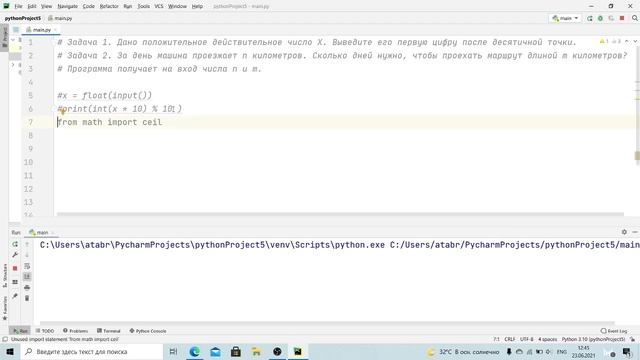Viewport: 640px width, 360px height.
Task: Open the View menu
Action: [x=47, y=6]
